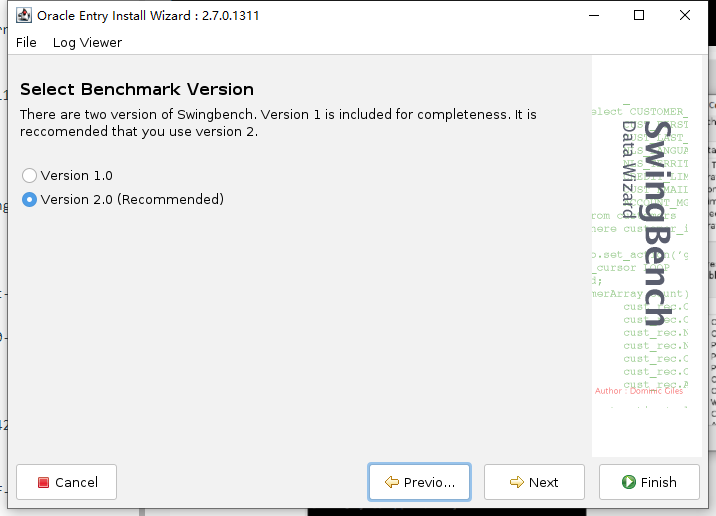
Task: Close the install wizard window
Action: pyautogui.click(x=684, y=15)
